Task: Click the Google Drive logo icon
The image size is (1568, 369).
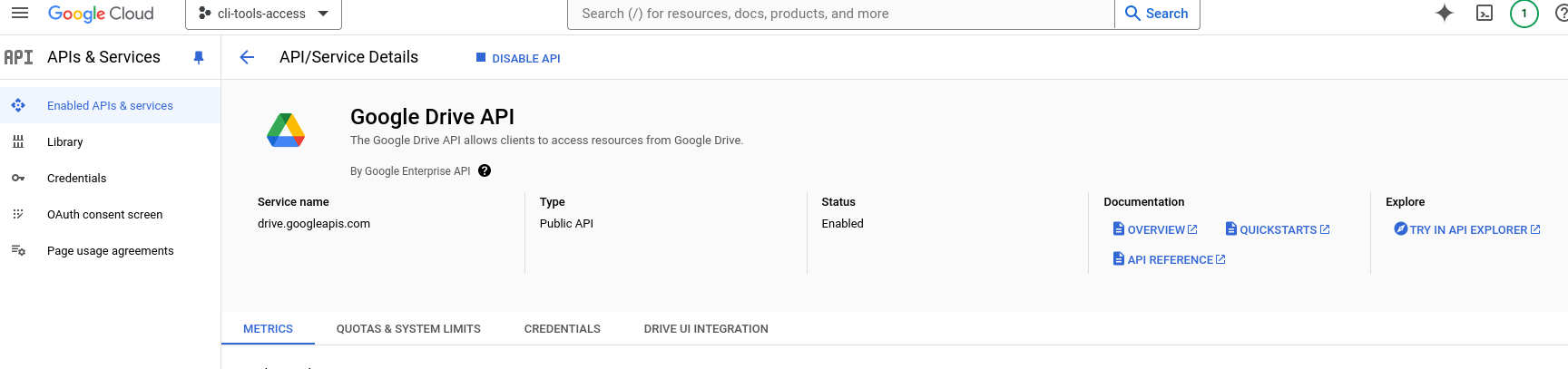Action: pyautogui.click(x=286, y=131)
